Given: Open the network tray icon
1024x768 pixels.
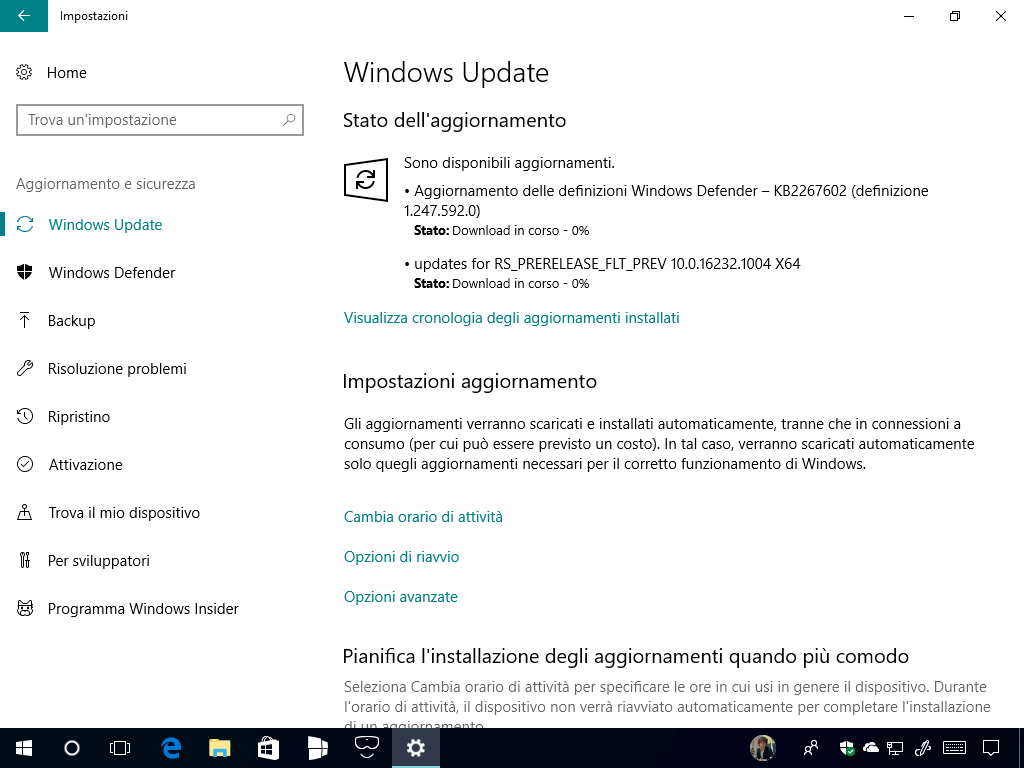Looking at the screenshot, I should click(895, 748).
